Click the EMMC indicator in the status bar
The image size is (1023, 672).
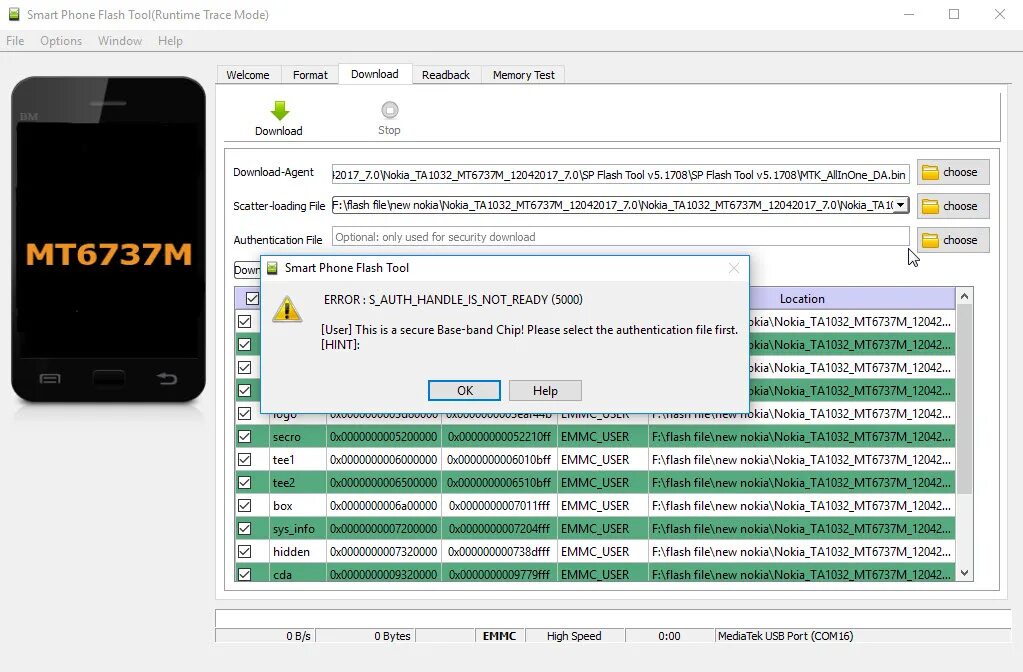point(499,635)
